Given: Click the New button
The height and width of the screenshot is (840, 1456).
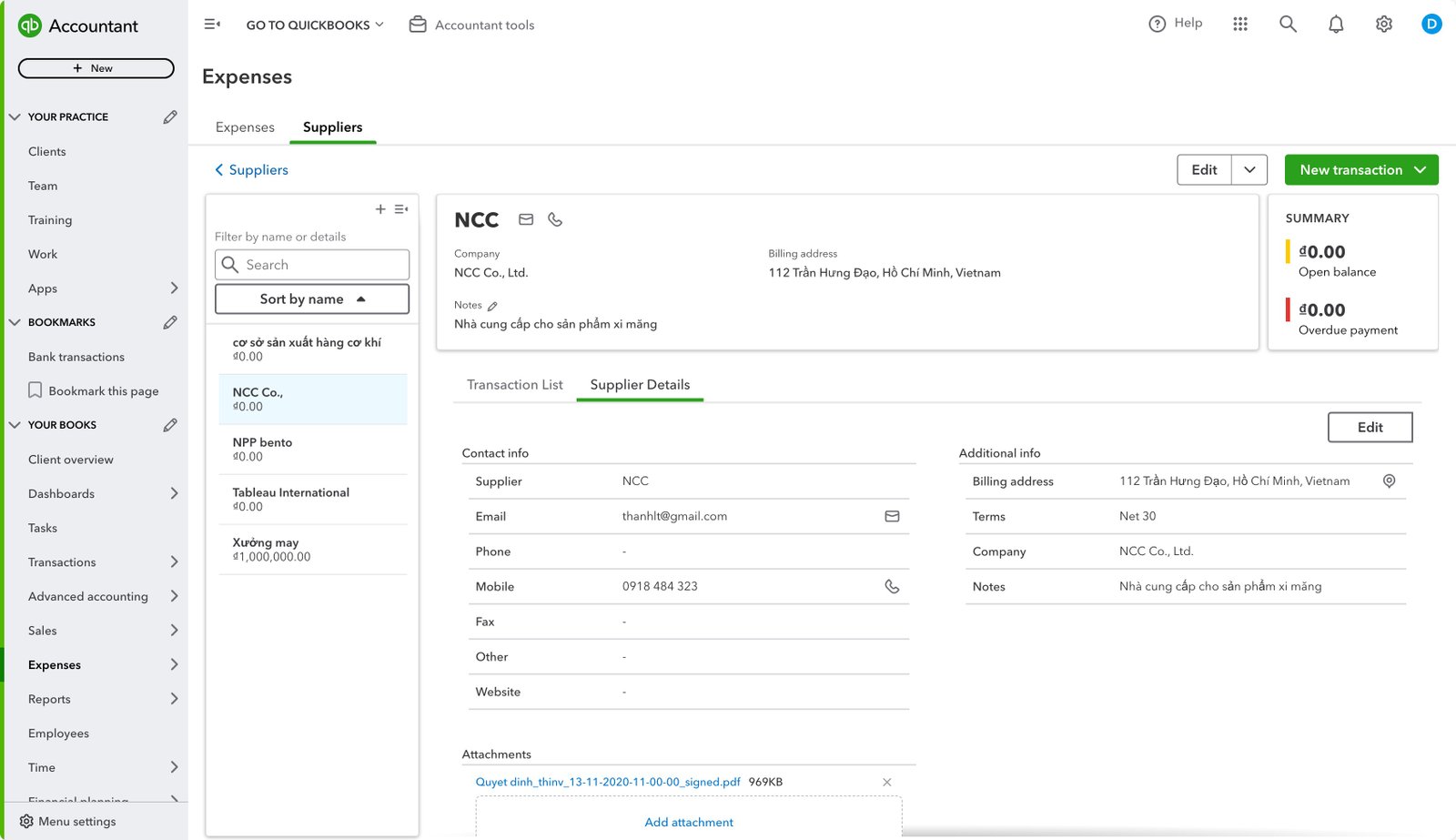Looking at the screenshot, I should 96,68.
